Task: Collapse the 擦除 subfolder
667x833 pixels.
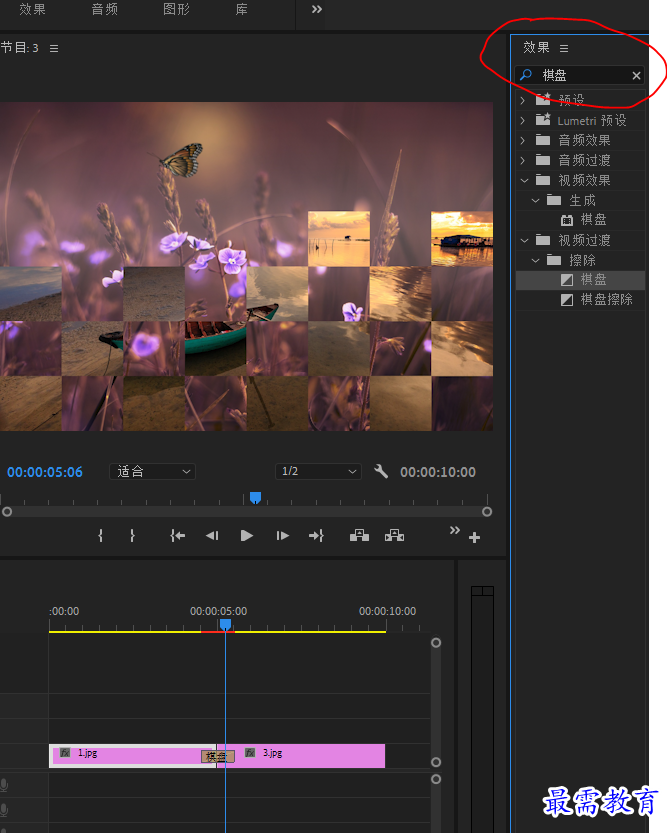Action: [x=535, y=260]
